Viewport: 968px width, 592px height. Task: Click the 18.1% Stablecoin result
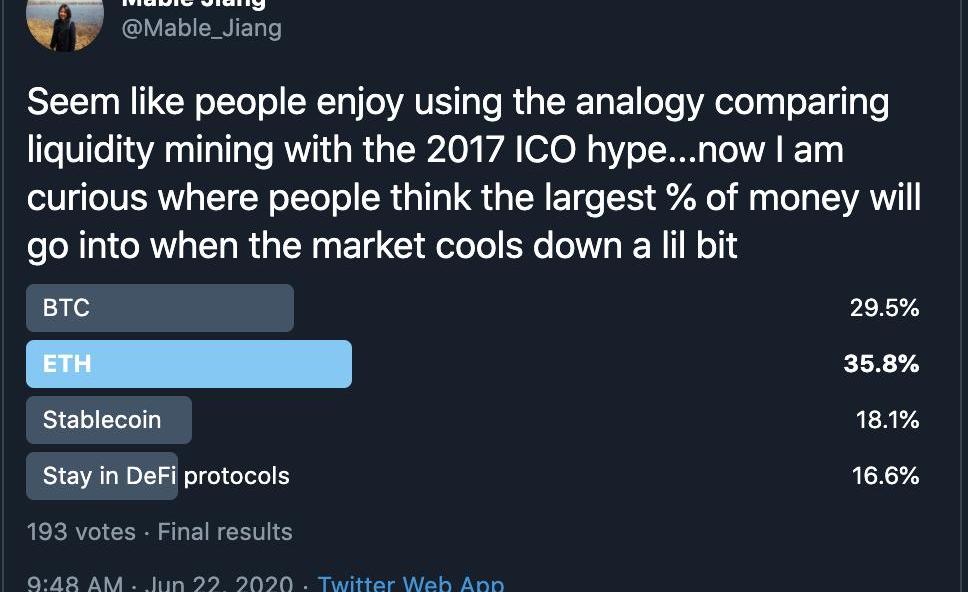point(887,420)
